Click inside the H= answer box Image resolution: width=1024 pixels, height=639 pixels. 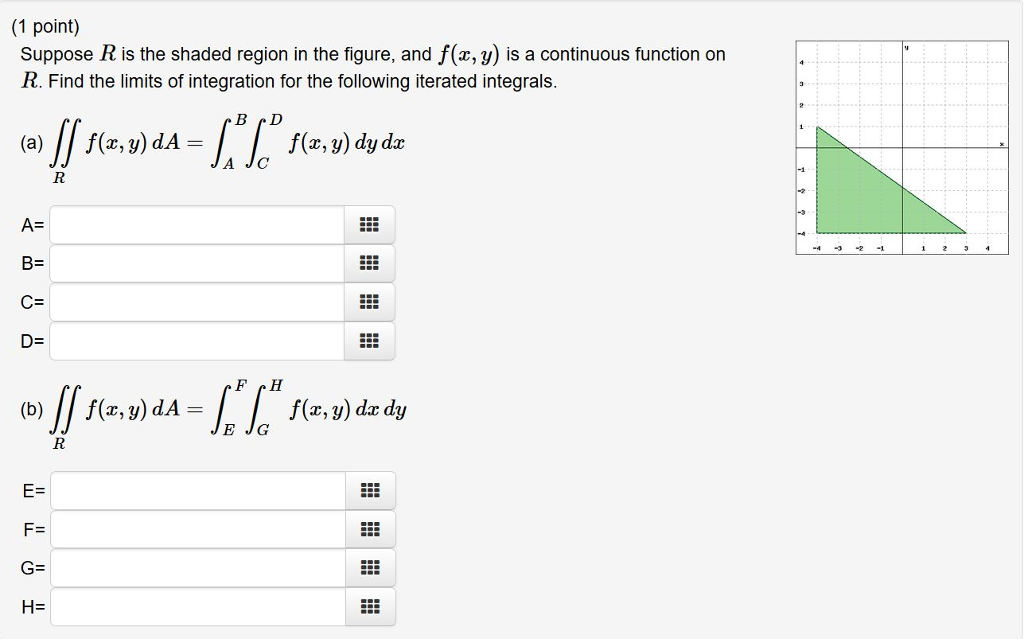195,606
